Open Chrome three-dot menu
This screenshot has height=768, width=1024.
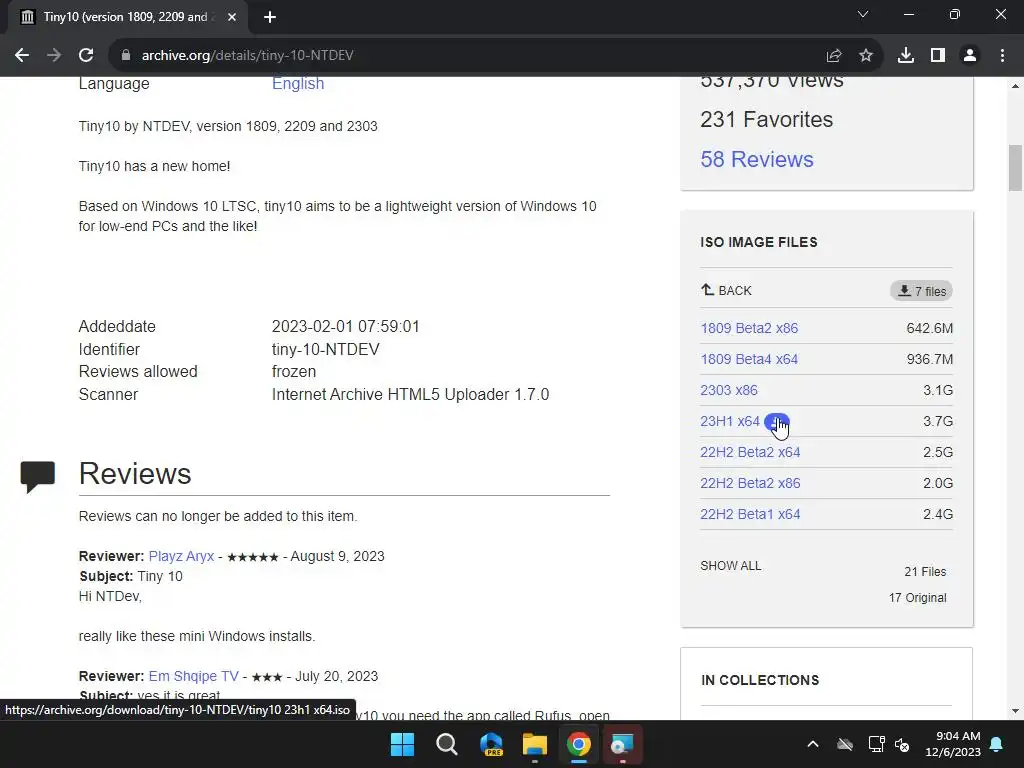[1002, 56]
